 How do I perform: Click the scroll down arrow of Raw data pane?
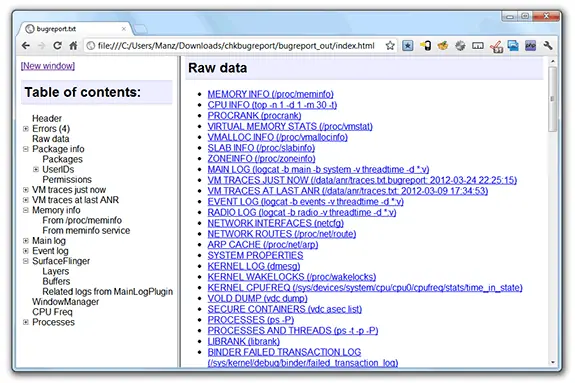tap(553, 362)
